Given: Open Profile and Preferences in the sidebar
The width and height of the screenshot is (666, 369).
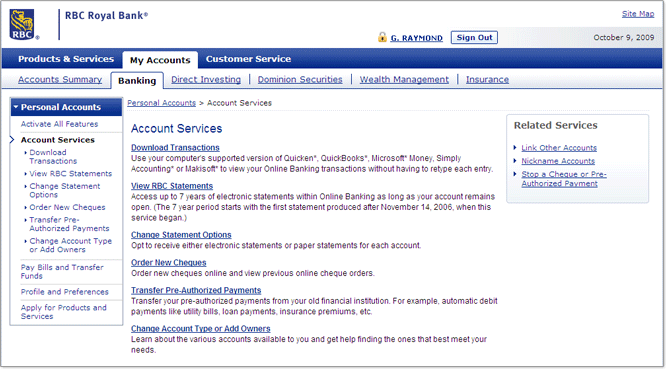Looking at the screenshot, I should point(65,292).
